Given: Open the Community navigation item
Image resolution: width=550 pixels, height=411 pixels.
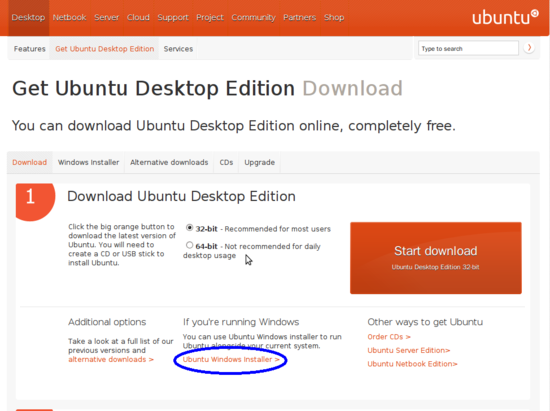Looking at the screenshot, I should point(253,18).
